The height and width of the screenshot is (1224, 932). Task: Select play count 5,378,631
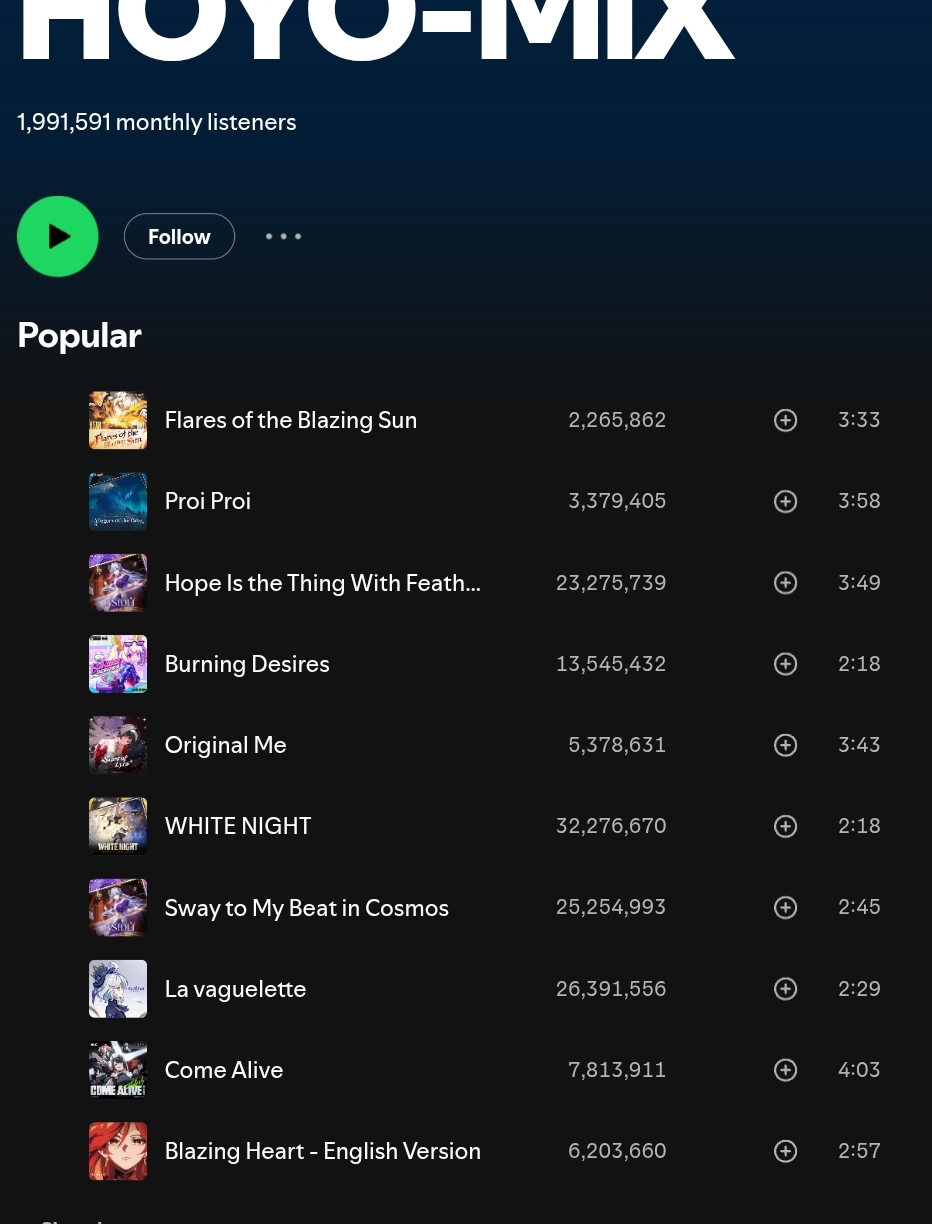coord(617,745)
